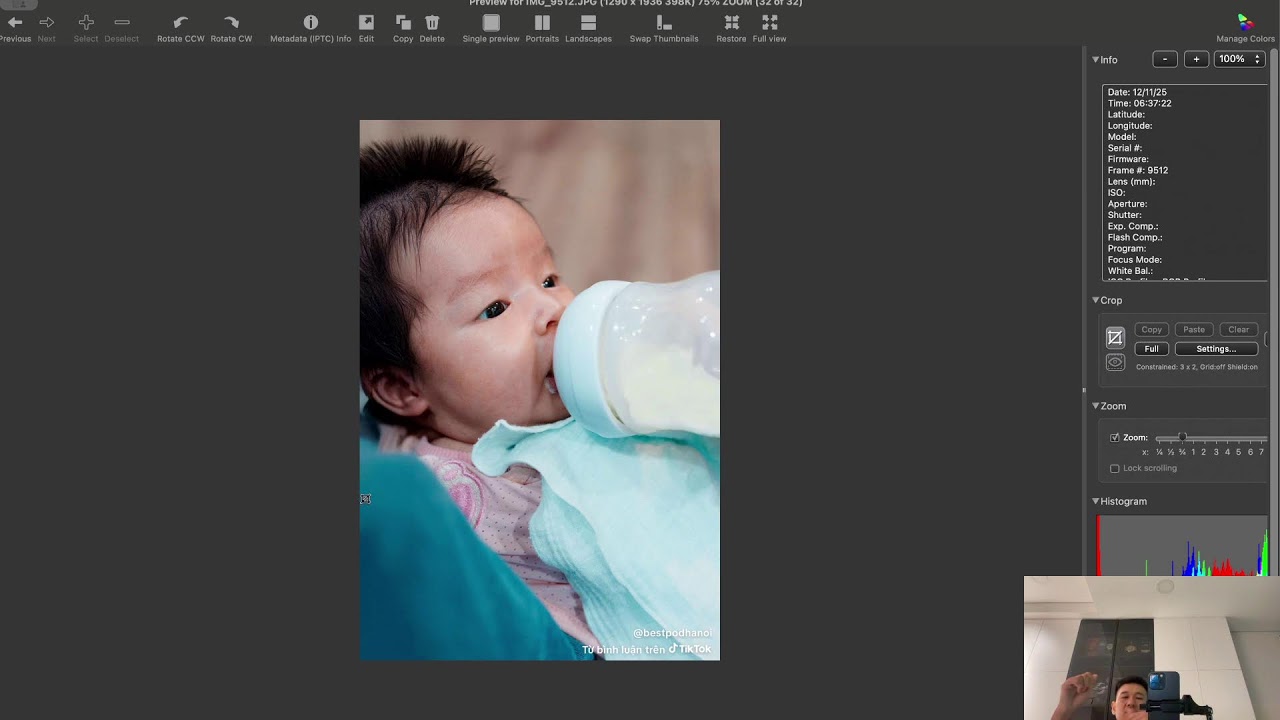Click 'Time: 06:37:22' in Info
1280x720 pixels.
1140,103
